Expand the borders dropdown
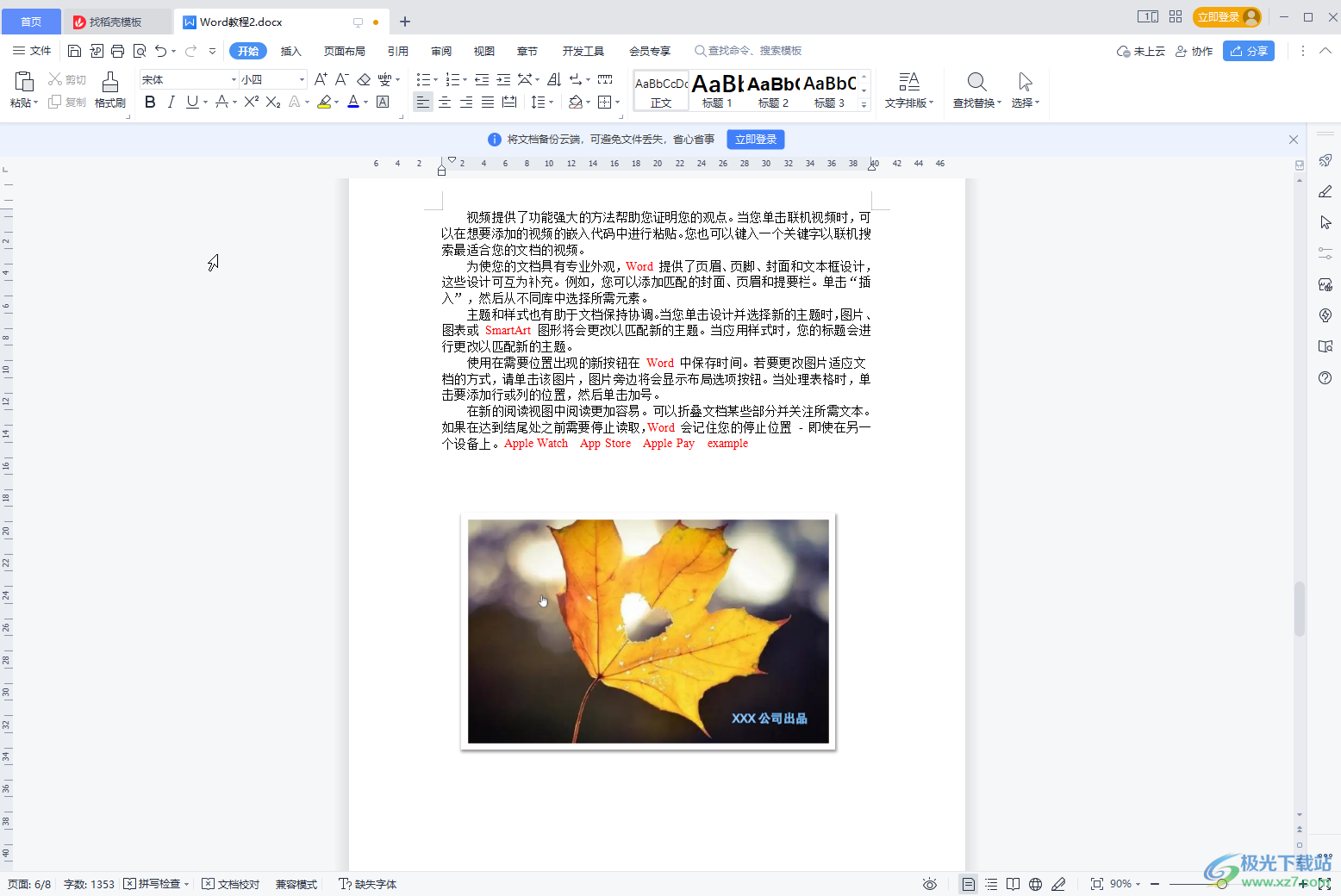 click(x=617, y=103)
